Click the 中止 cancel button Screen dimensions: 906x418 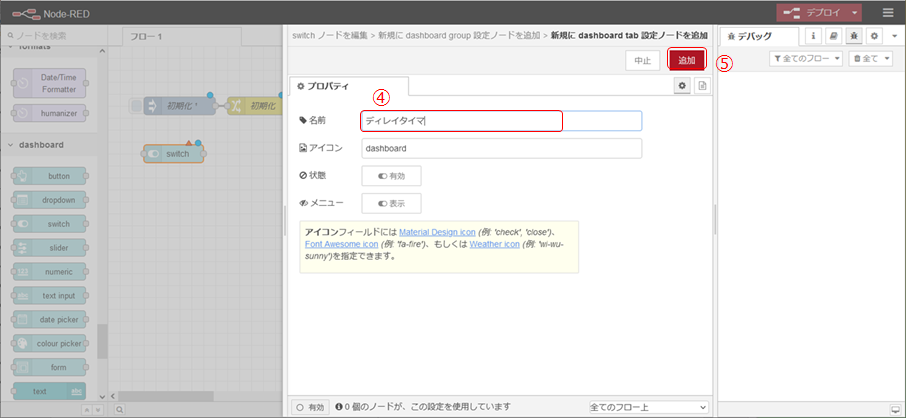641,60
